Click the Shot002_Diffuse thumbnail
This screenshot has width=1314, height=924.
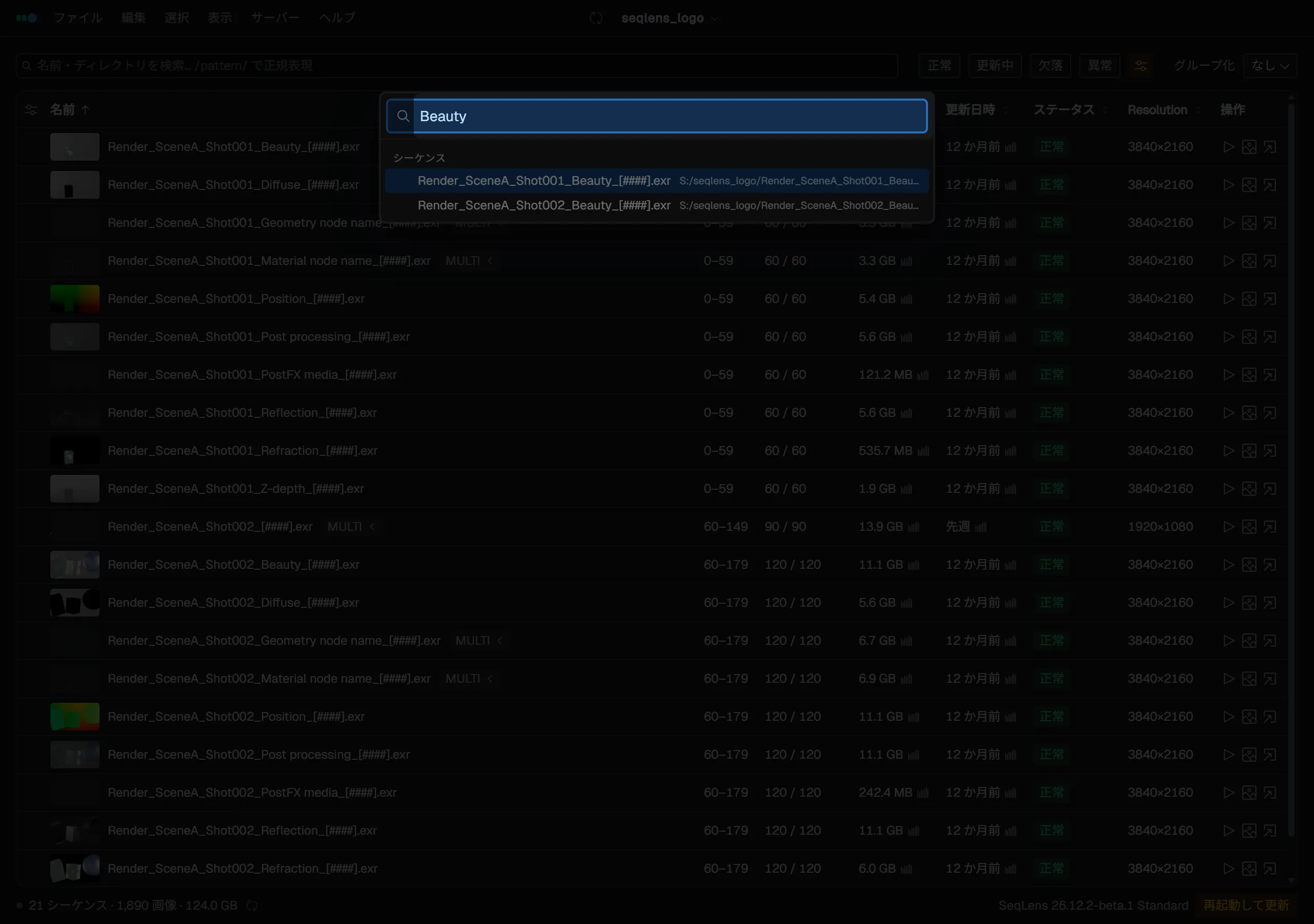[x=75, y=603]
